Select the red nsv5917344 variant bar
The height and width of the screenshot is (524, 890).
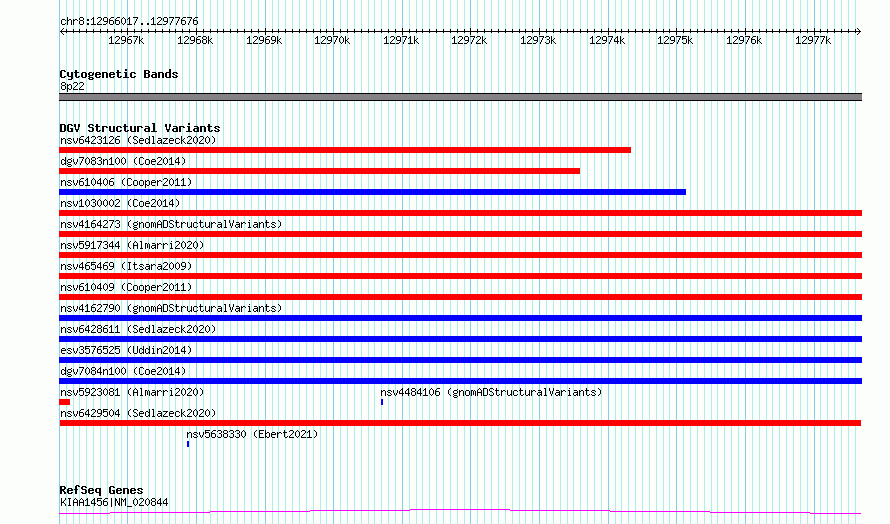tap(460, 255)
